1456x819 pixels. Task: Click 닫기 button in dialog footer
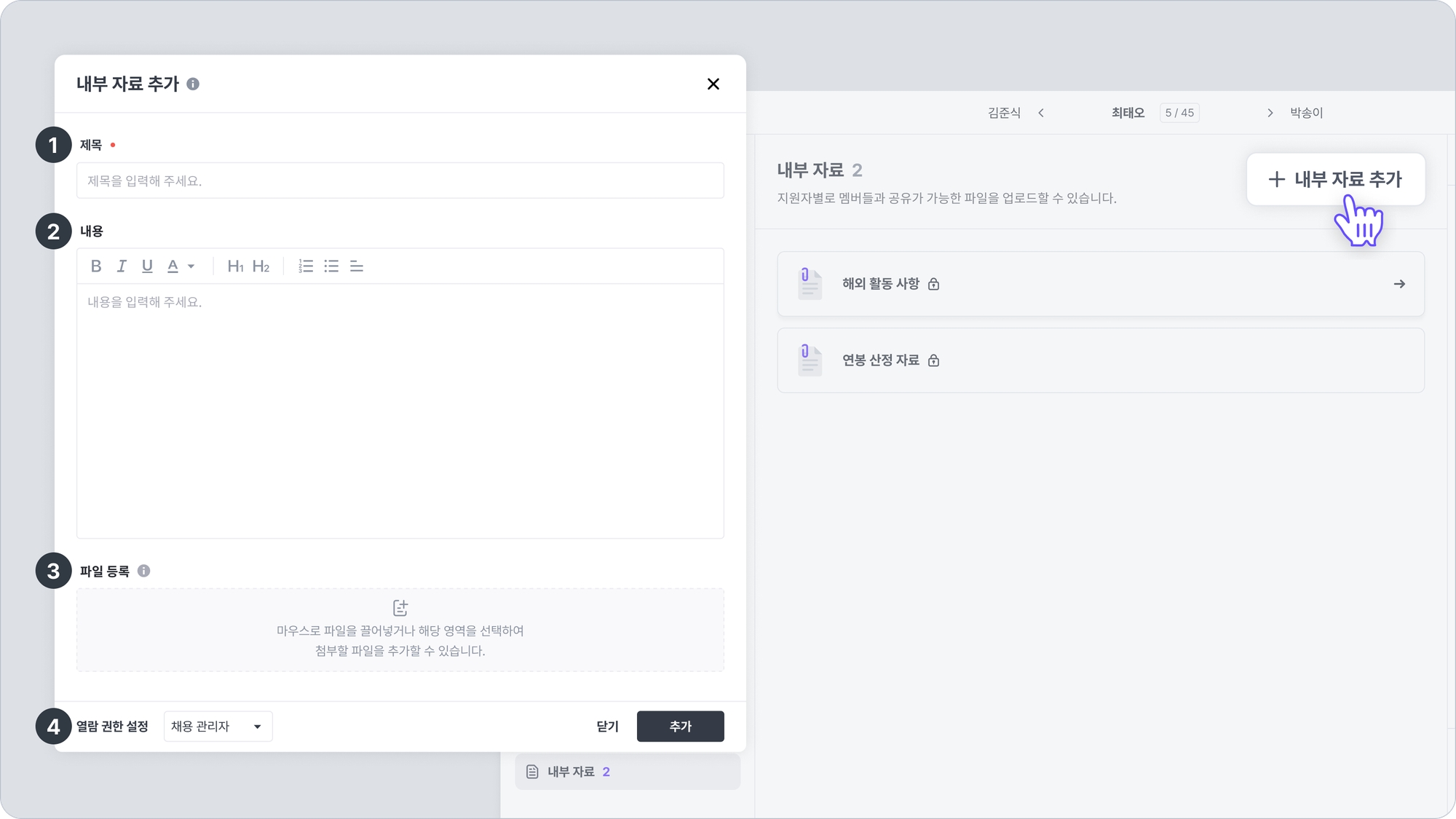607,726
